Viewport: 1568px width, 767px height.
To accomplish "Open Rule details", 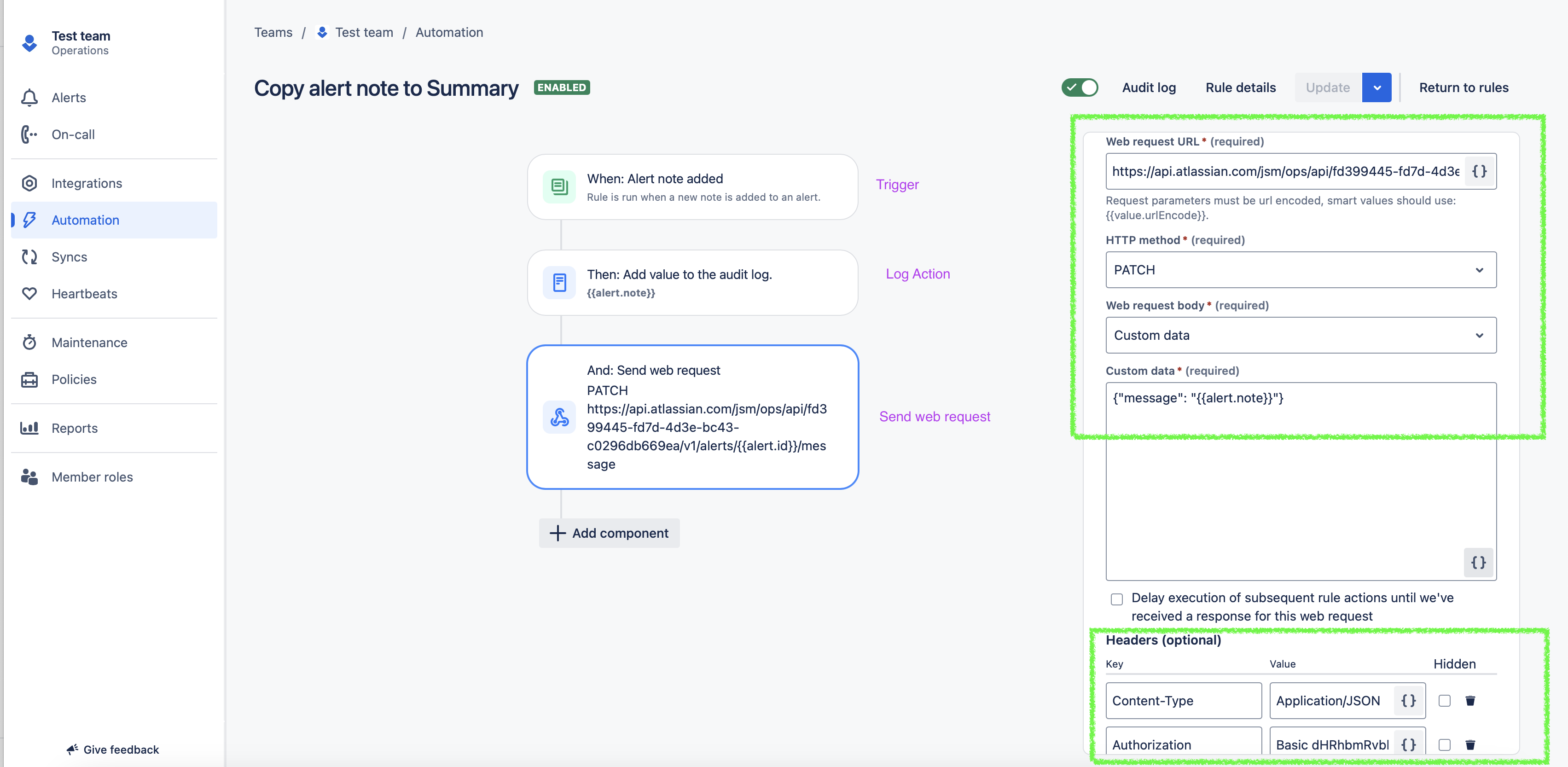I will (1241, 87).
